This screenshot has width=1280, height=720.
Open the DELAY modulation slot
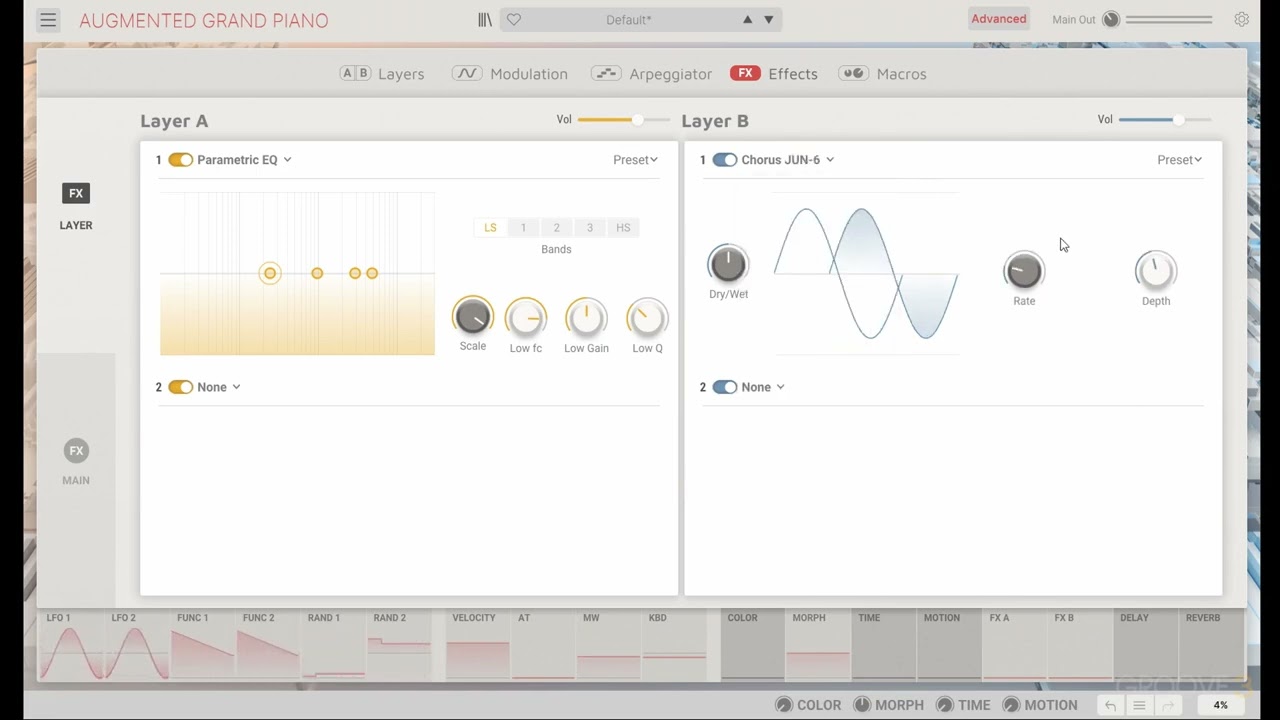(x=1146, y=646)
